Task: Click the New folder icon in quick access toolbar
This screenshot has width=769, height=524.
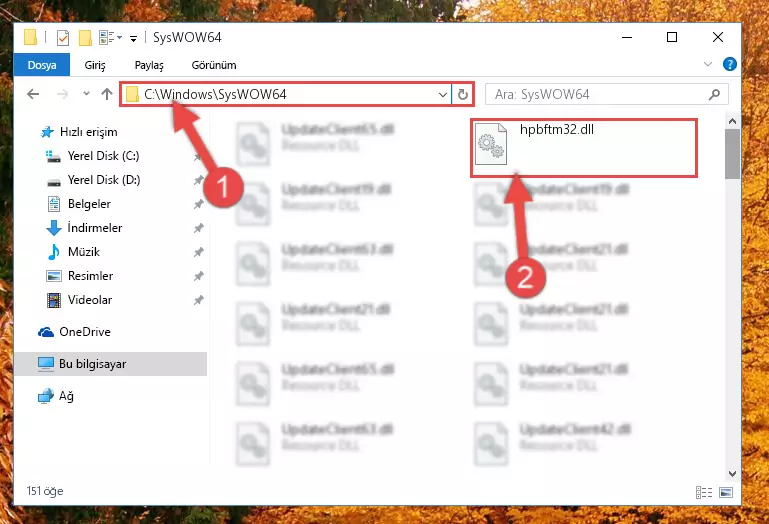Action: click(85, 37)
